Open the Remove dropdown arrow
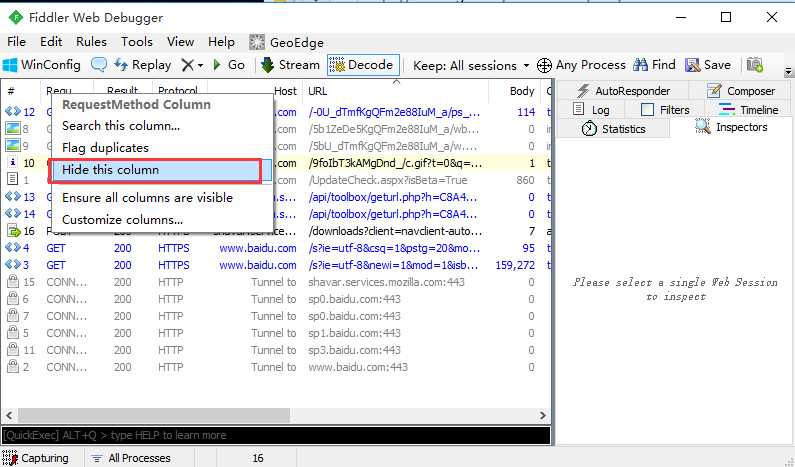Screen dimensions: 795x467 pos(201,65)
